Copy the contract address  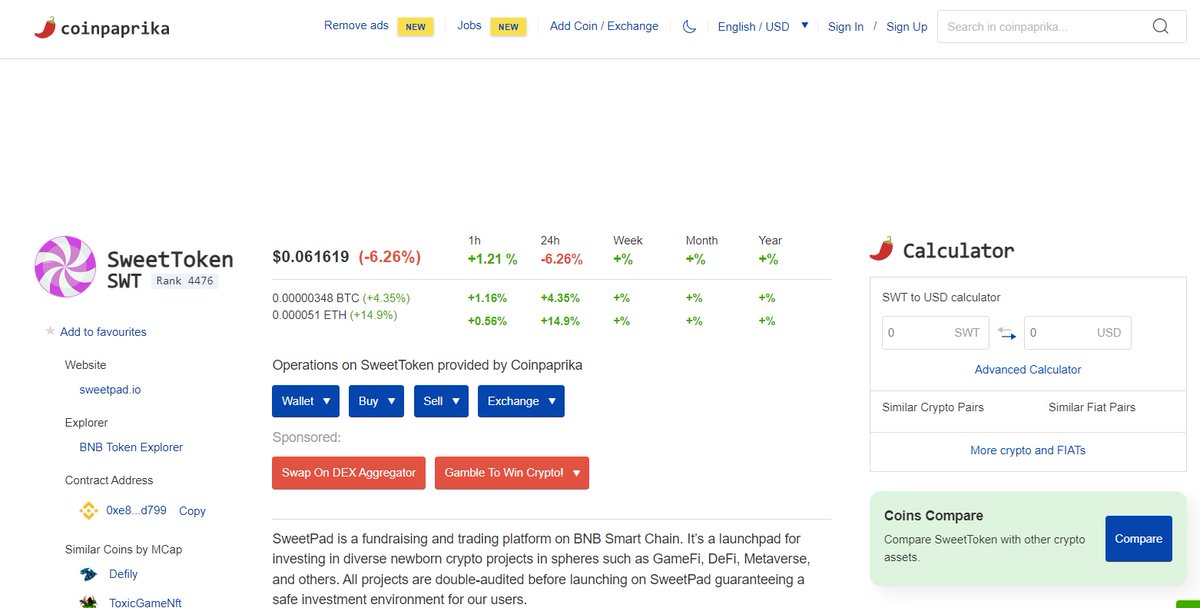(x=192, y=511)
